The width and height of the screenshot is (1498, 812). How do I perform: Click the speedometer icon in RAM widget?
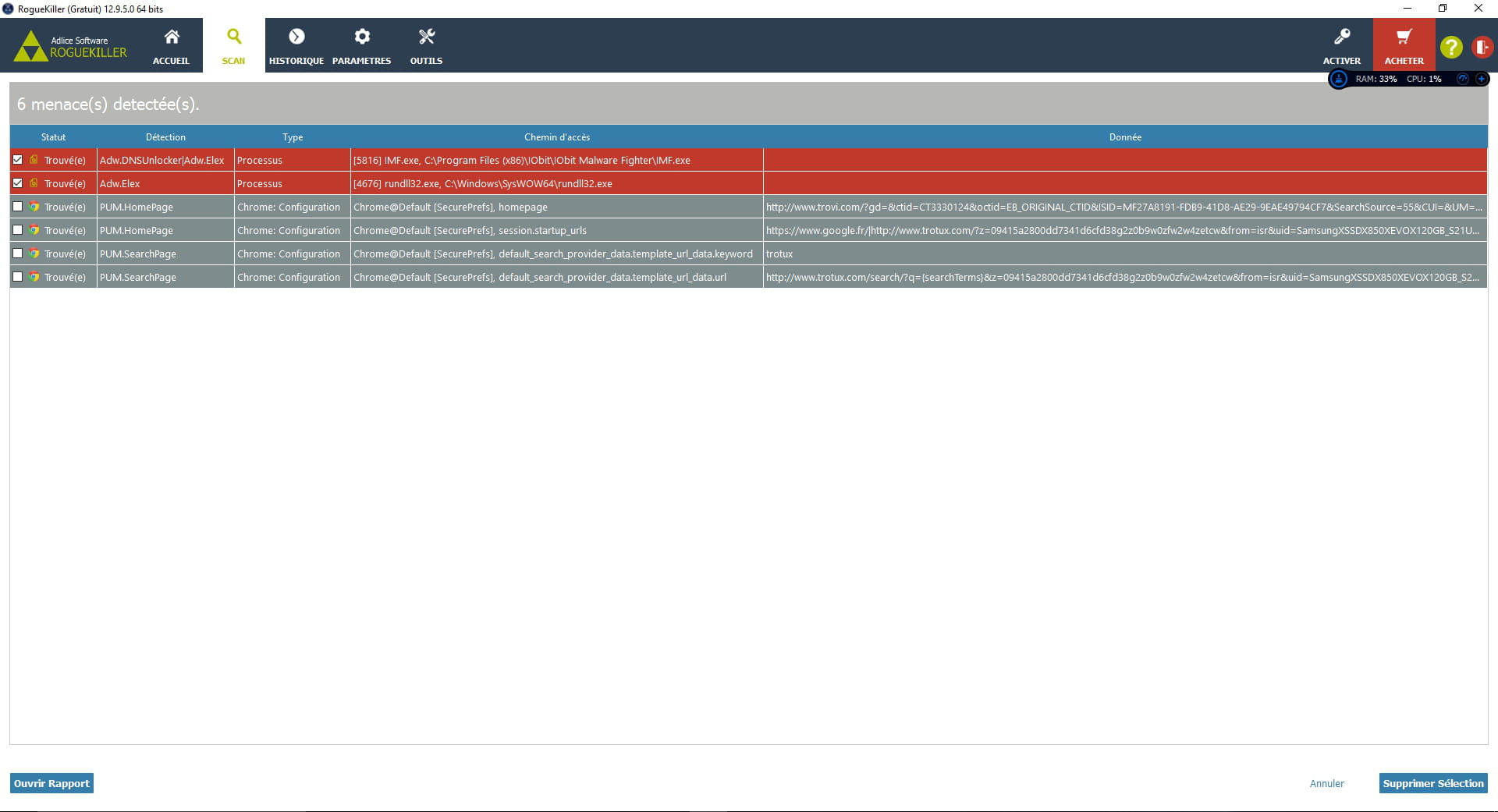pyautogui.click(x=1463, y=79)
